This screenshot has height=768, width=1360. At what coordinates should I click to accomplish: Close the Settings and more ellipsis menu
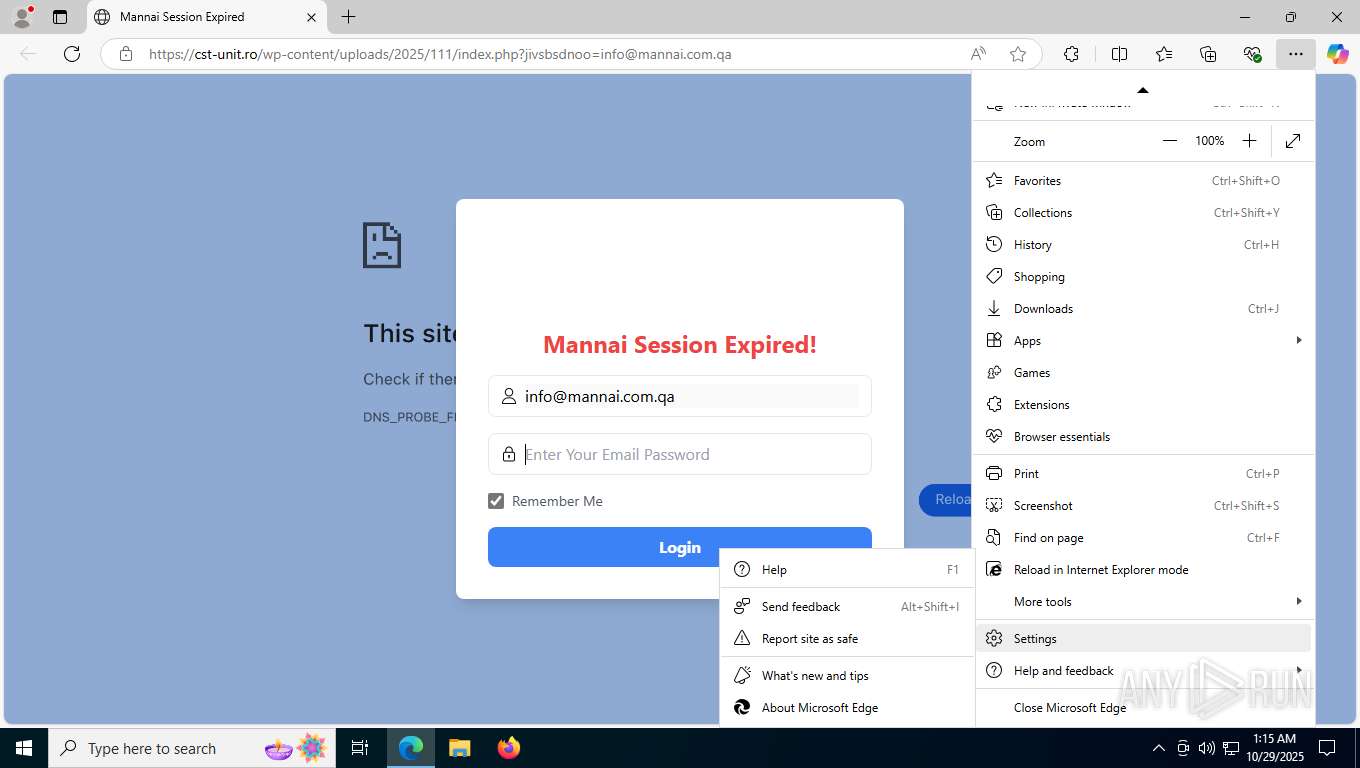1296,54
